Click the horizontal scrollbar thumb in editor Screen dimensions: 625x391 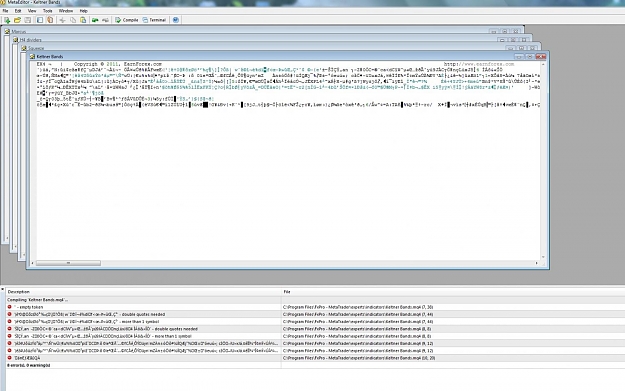(68, 263)
